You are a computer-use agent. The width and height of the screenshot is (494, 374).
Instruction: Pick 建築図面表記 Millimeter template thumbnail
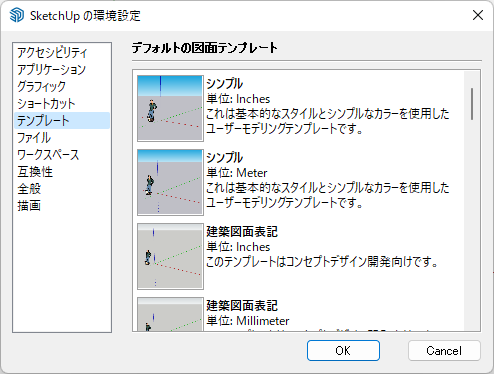tap(170, 314)
